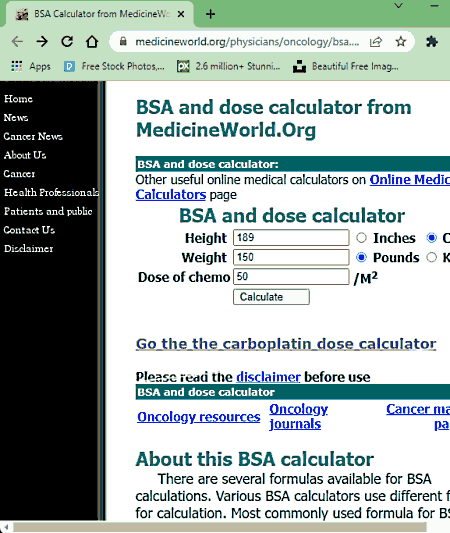Open the Beautiful Free Images bookmark
450x533 pixels.
346,66
